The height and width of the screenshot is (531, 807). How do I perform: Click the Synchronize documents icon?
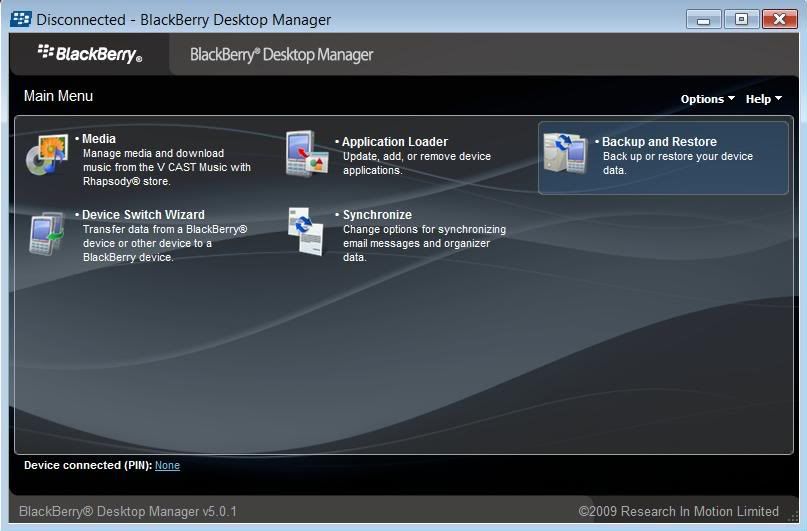pyautogui.click(x=306, y=231)
